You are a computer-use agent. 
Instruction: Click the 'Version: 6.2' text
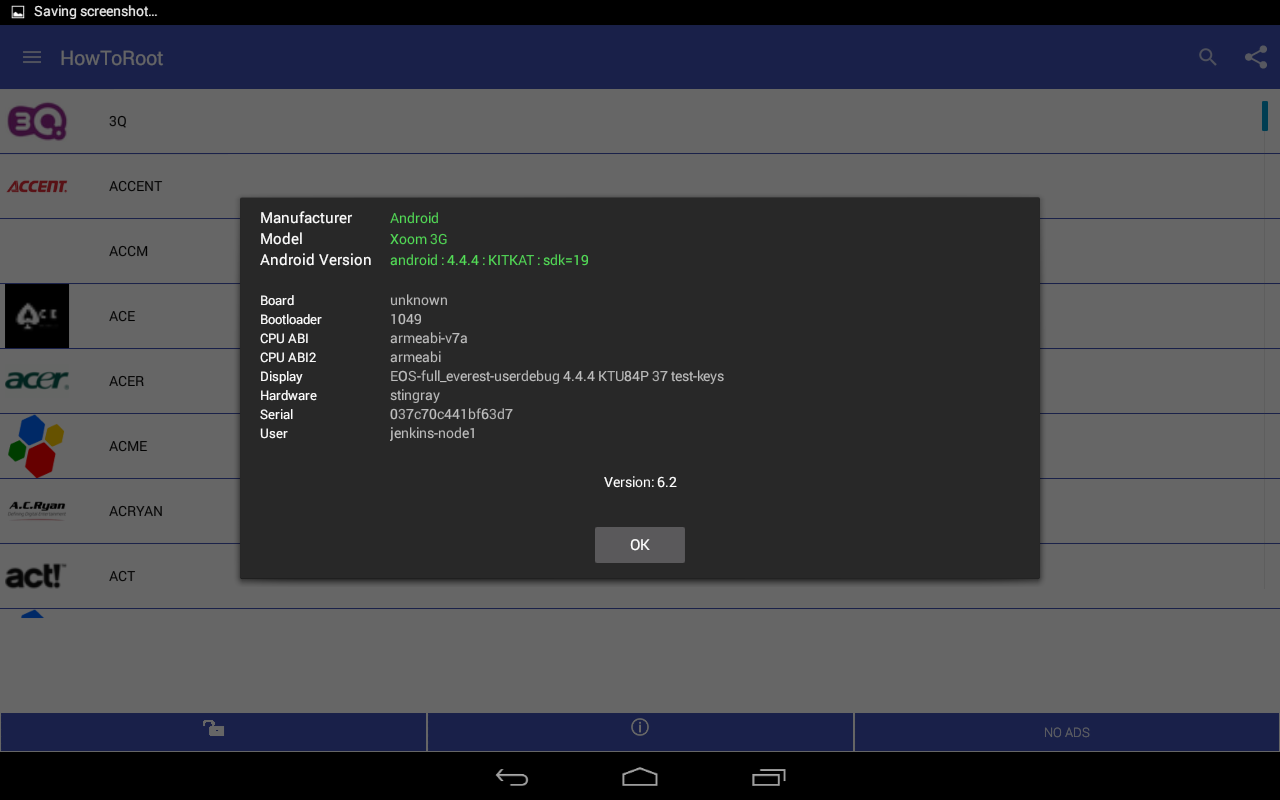pos(640,482)
